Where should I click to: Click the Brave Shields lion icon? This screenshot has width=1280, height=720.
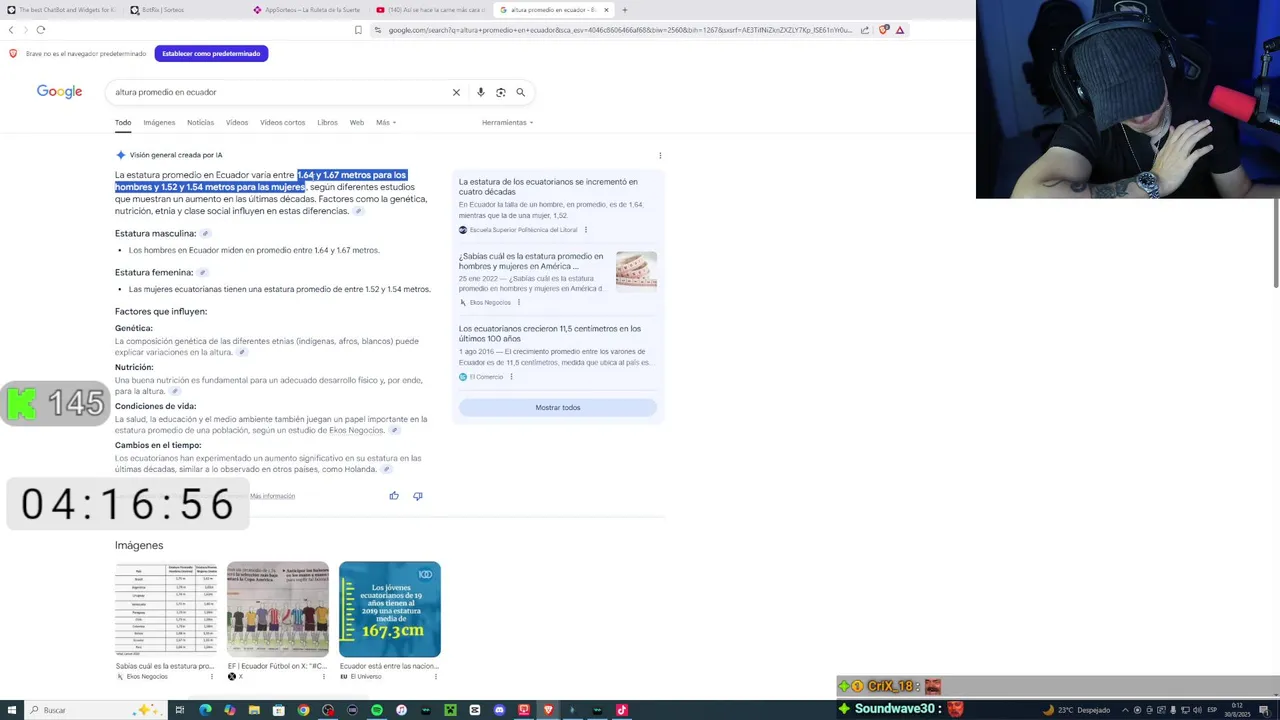[883, 30]
